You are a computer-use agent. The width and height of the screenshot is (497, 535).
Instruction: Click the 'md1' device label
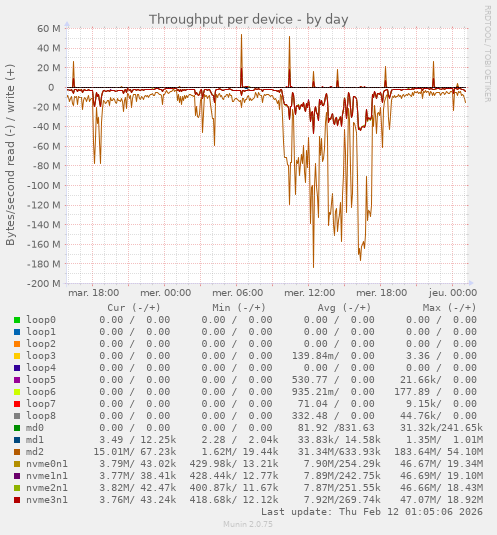point(35,440)
